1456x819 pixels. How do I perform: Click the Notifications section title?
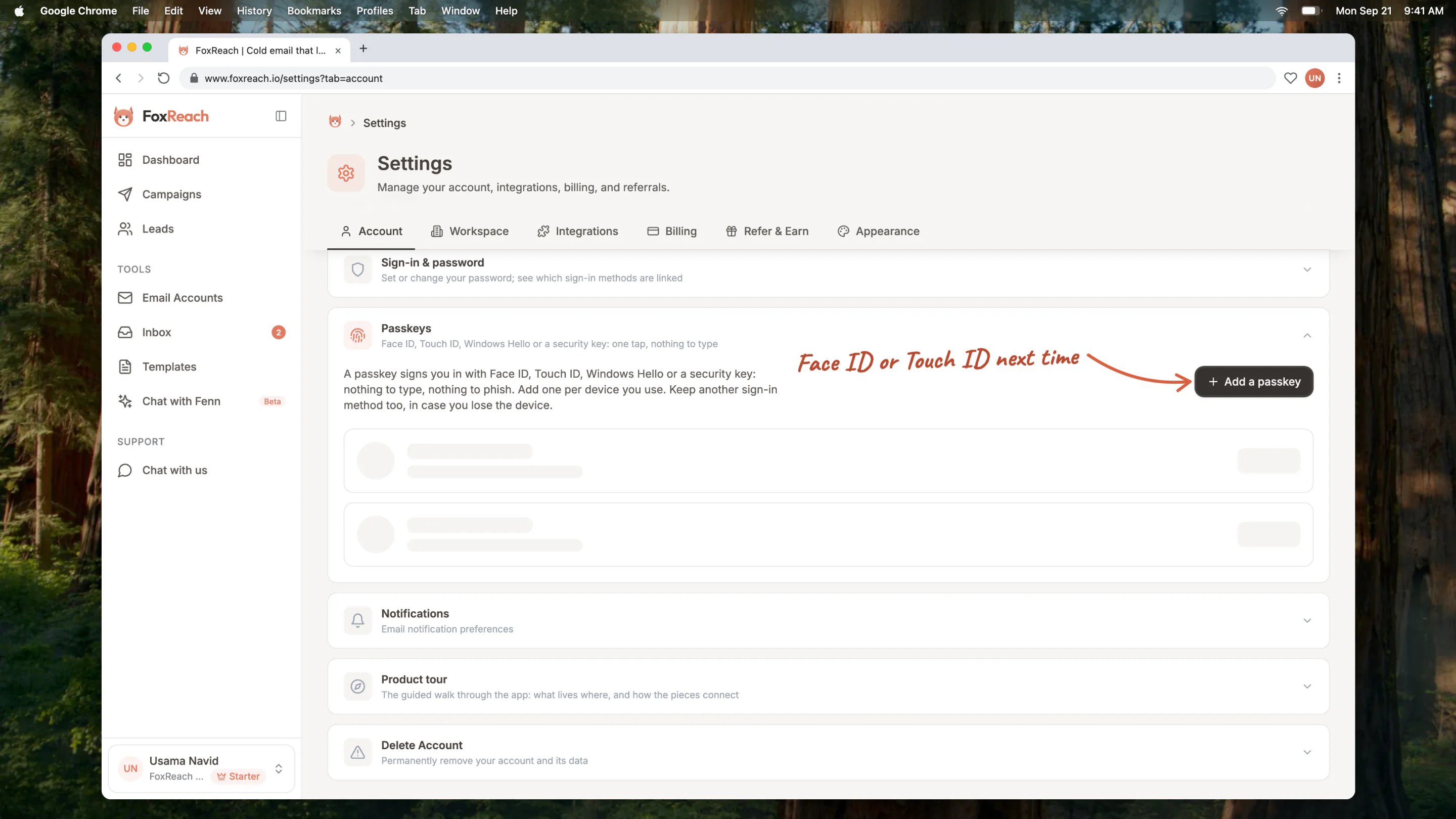[415, 614]
